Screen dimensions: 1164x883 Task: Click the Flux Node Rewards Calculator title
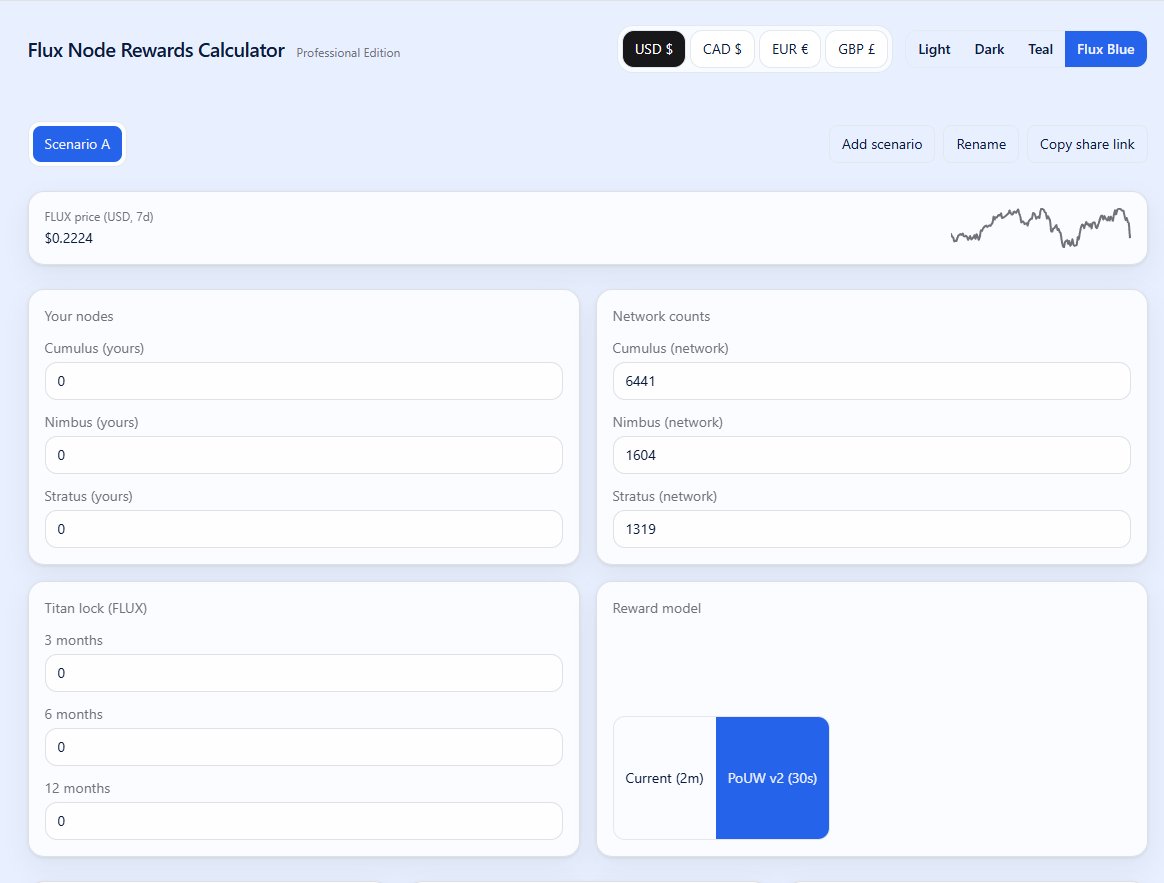click(156, 50)
